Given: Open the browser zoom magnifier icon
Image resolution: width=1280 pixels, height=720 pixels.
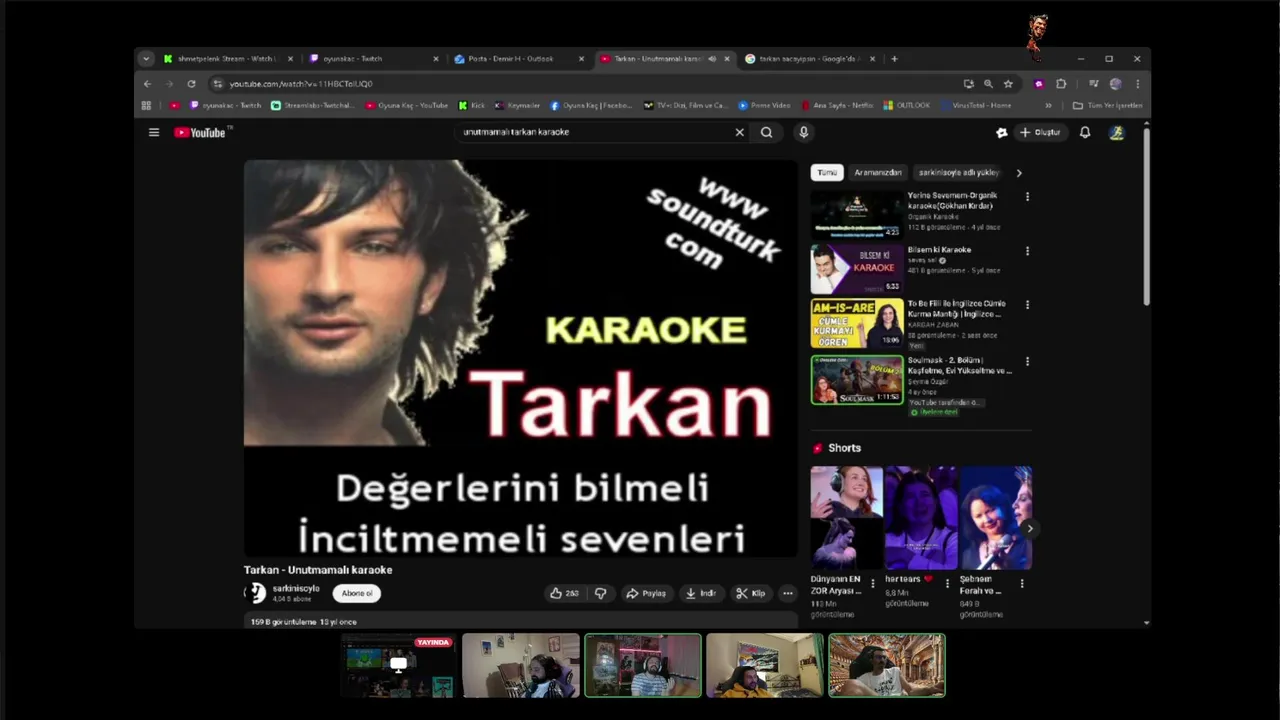Looking at the screenshot, I should point(988,84).
